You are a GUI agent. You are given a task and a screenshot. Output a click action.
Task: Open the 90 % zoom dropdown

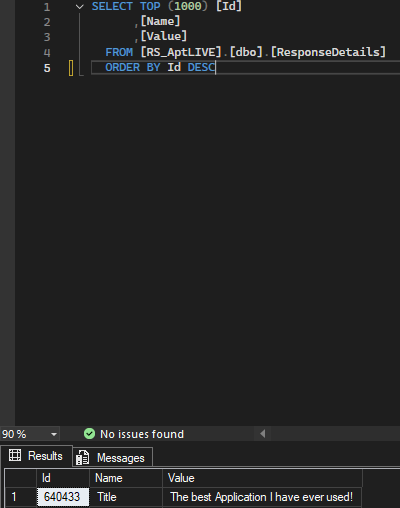pyautogui.click(x=54, y=434)
